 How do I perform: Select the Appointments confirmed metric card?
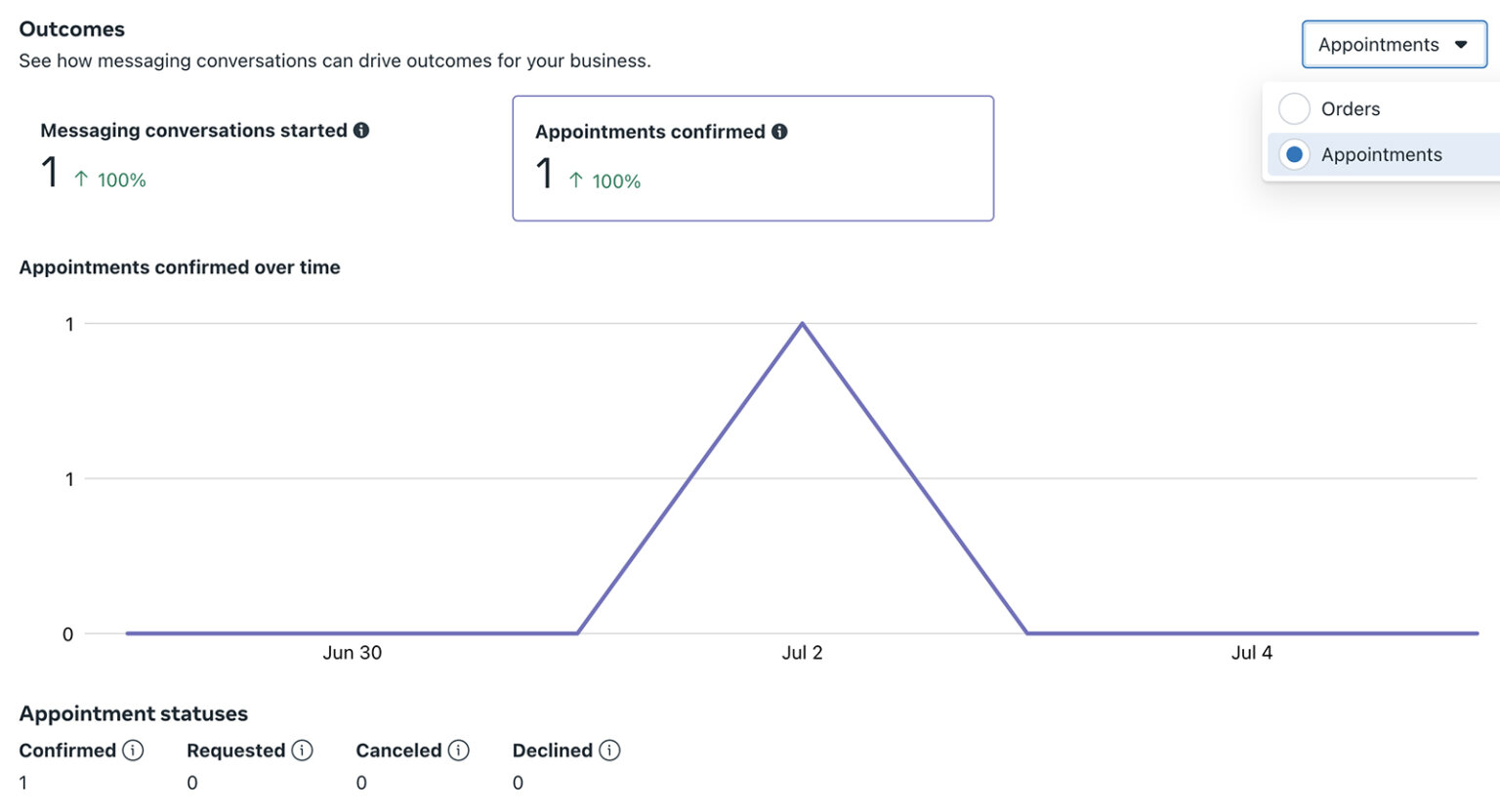coord(752,158)
